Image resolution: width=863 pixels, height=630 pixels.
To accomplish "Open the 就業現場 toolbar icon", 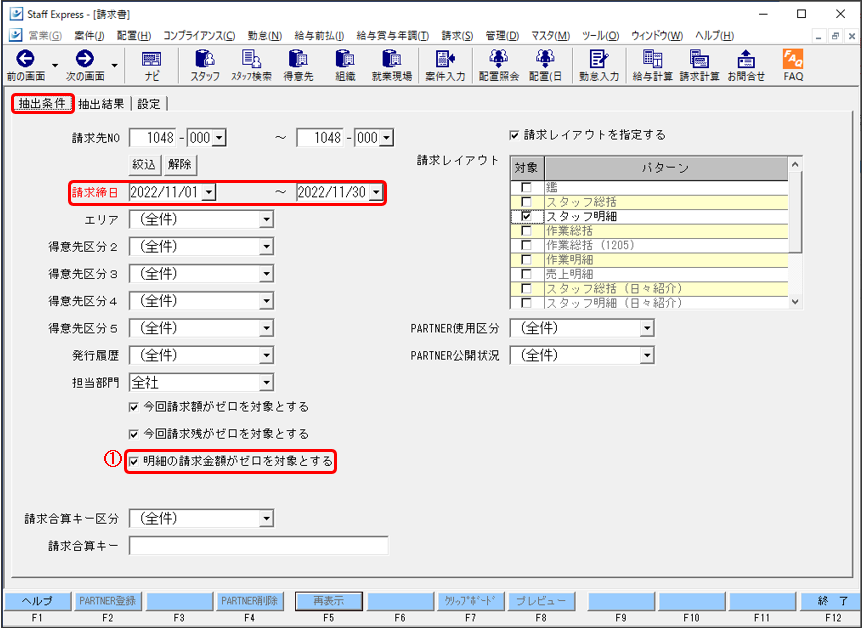I will 392,59.
